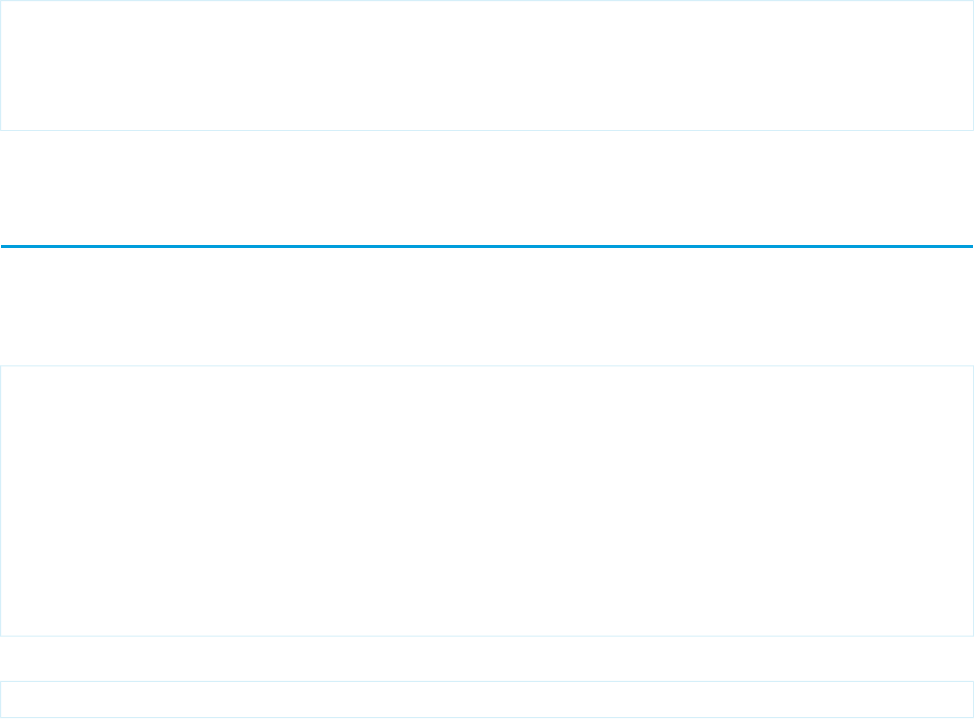Click the large empty bordered box
This screenshot has height=719, width=974.
tap(486, 500)
